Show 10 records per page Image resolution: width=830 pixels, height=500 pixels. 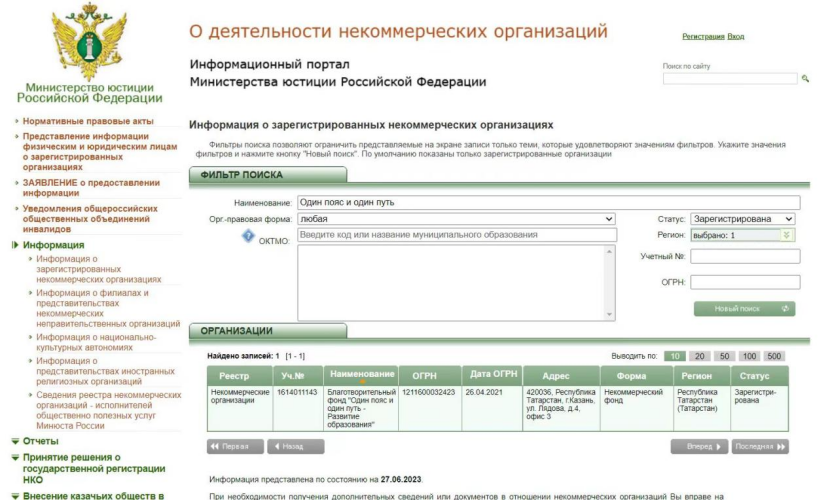[x=675, y=356]
